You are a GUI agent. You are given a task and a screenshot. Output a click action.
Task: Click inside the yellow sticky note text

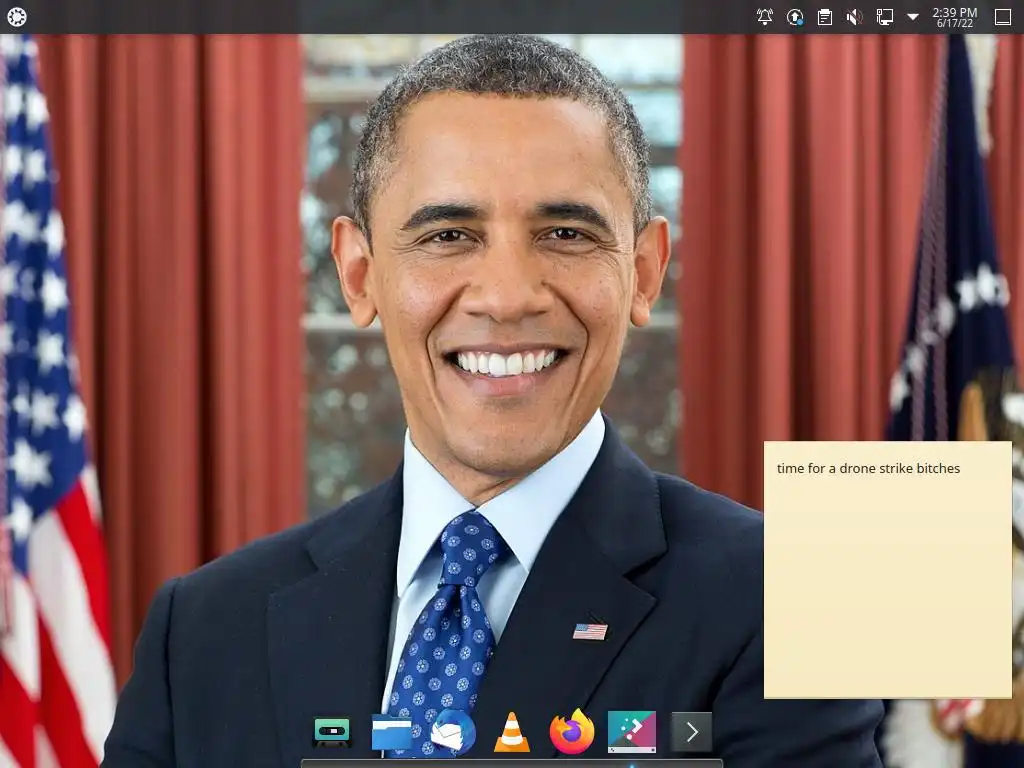coord(868,468)
